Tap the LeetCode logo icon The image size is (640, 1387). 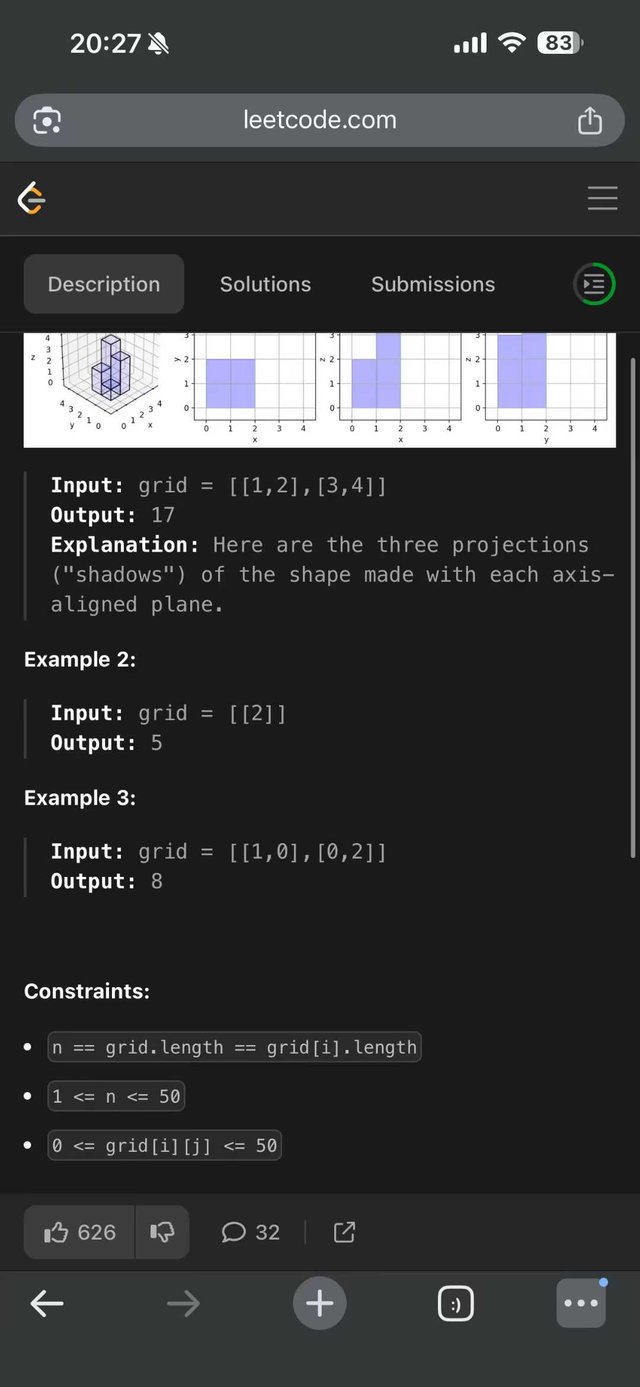(x=32, y=199)
